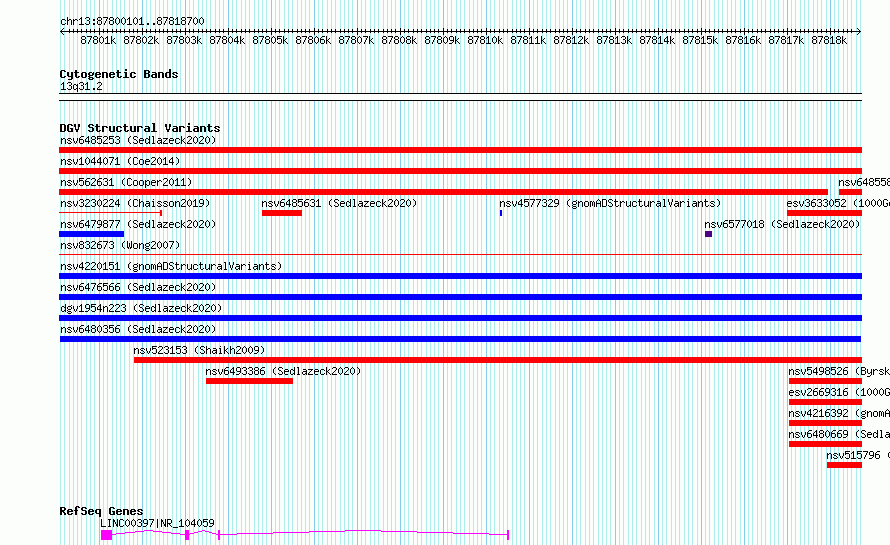Click the nsv6485253 (Sedlazeck2020) variant label
The image size is (890, 545).
pyautogui.click(x=138, y=140)
